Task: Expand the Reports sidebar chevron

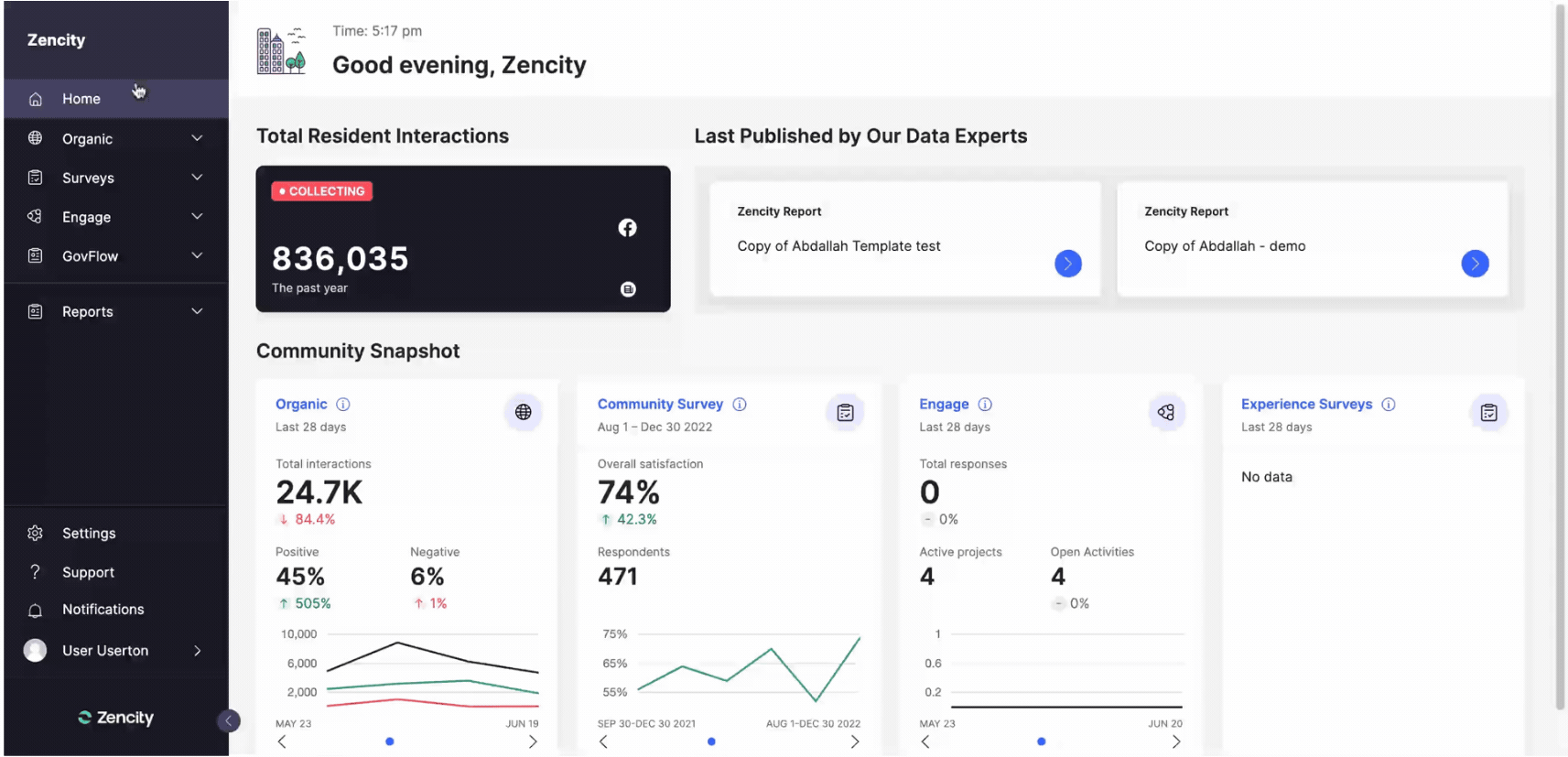Action: point(197,311)
